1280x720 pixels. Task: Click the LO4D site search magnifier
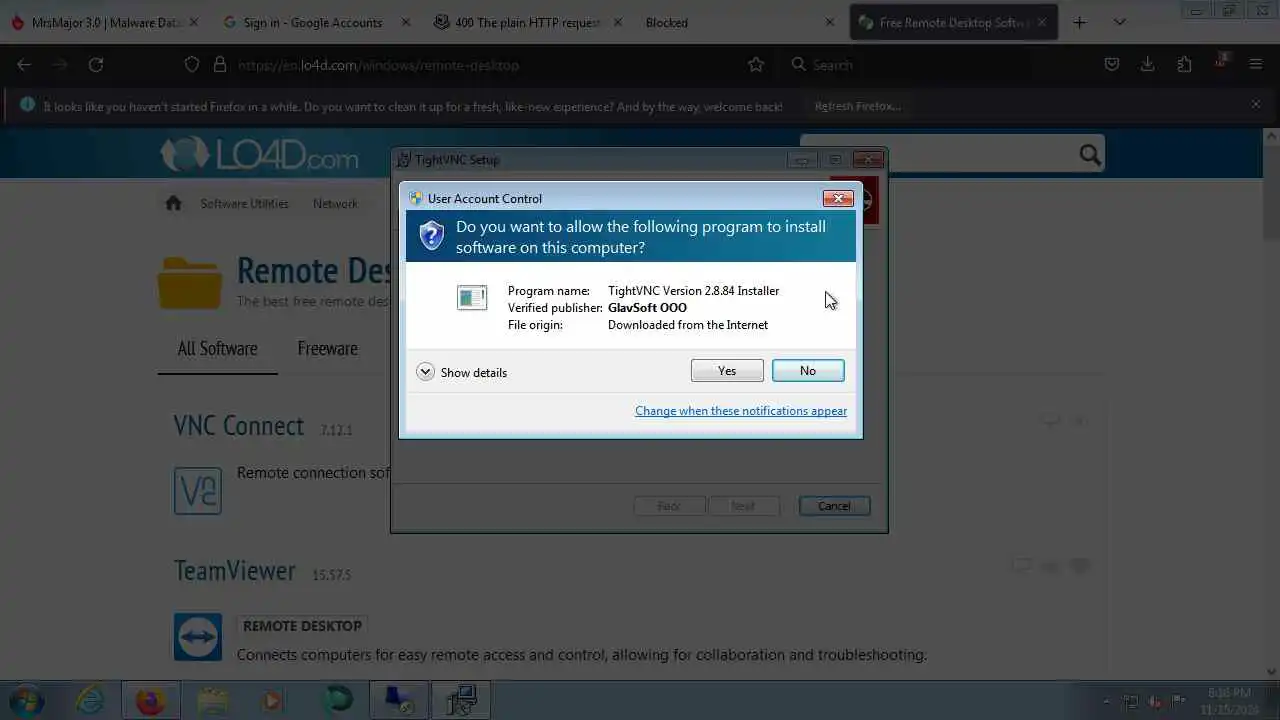(1090, 154)
